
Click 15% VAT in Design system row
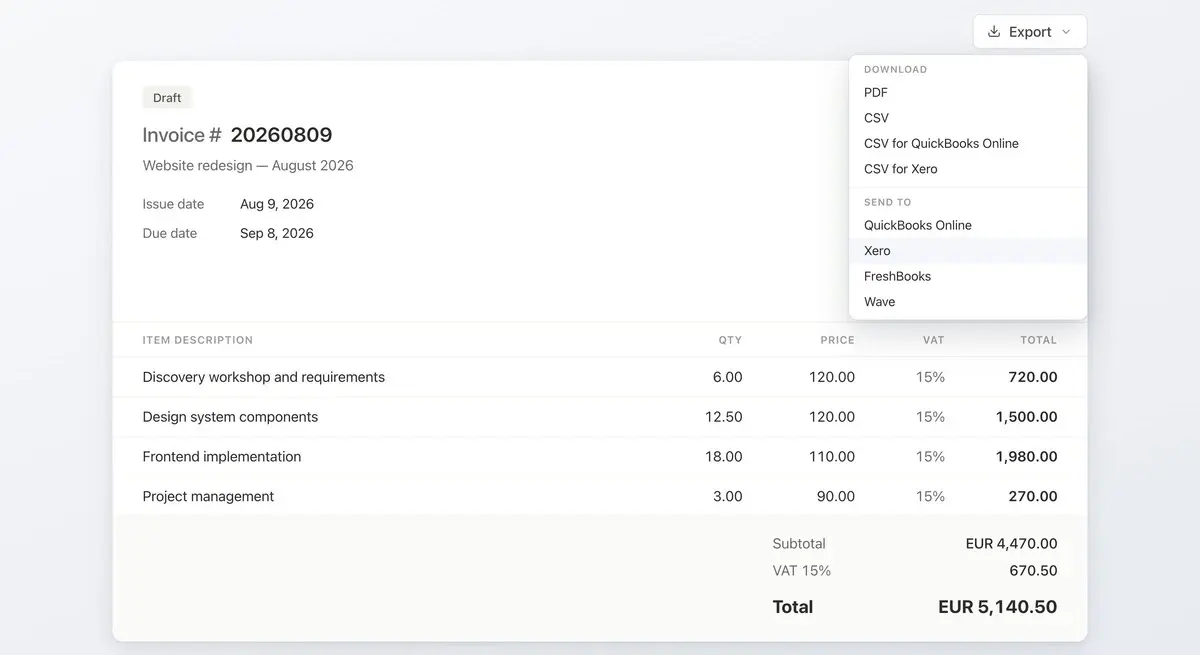point(931,417)
